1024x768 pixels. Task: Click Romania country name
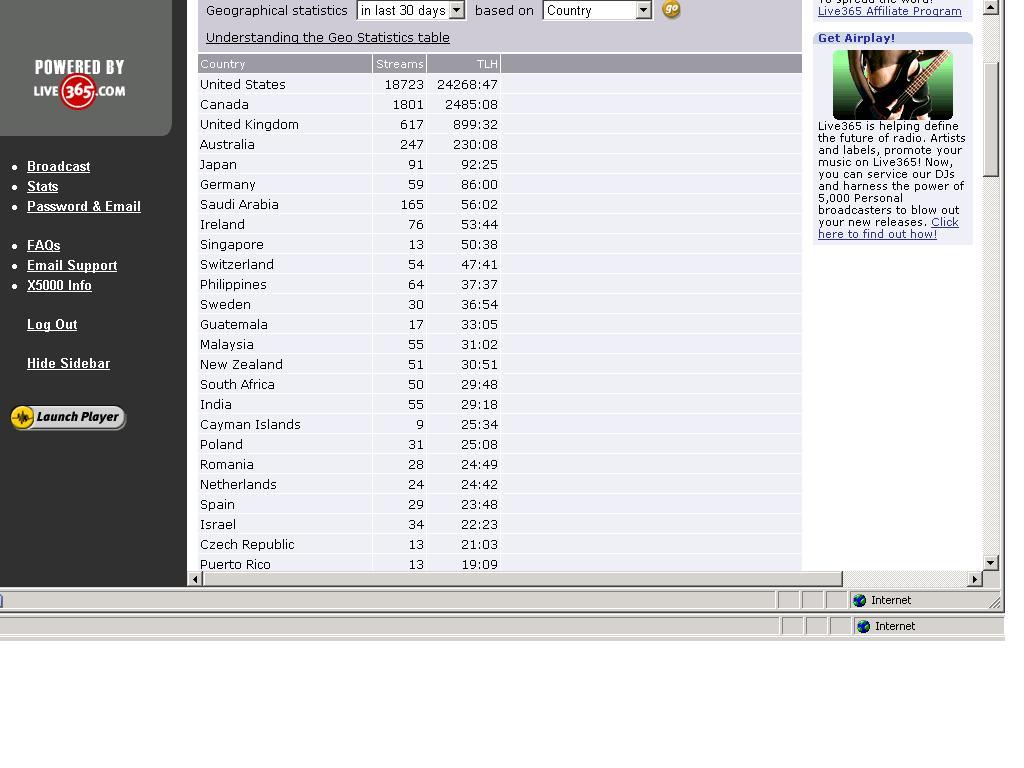coord(227,464)
